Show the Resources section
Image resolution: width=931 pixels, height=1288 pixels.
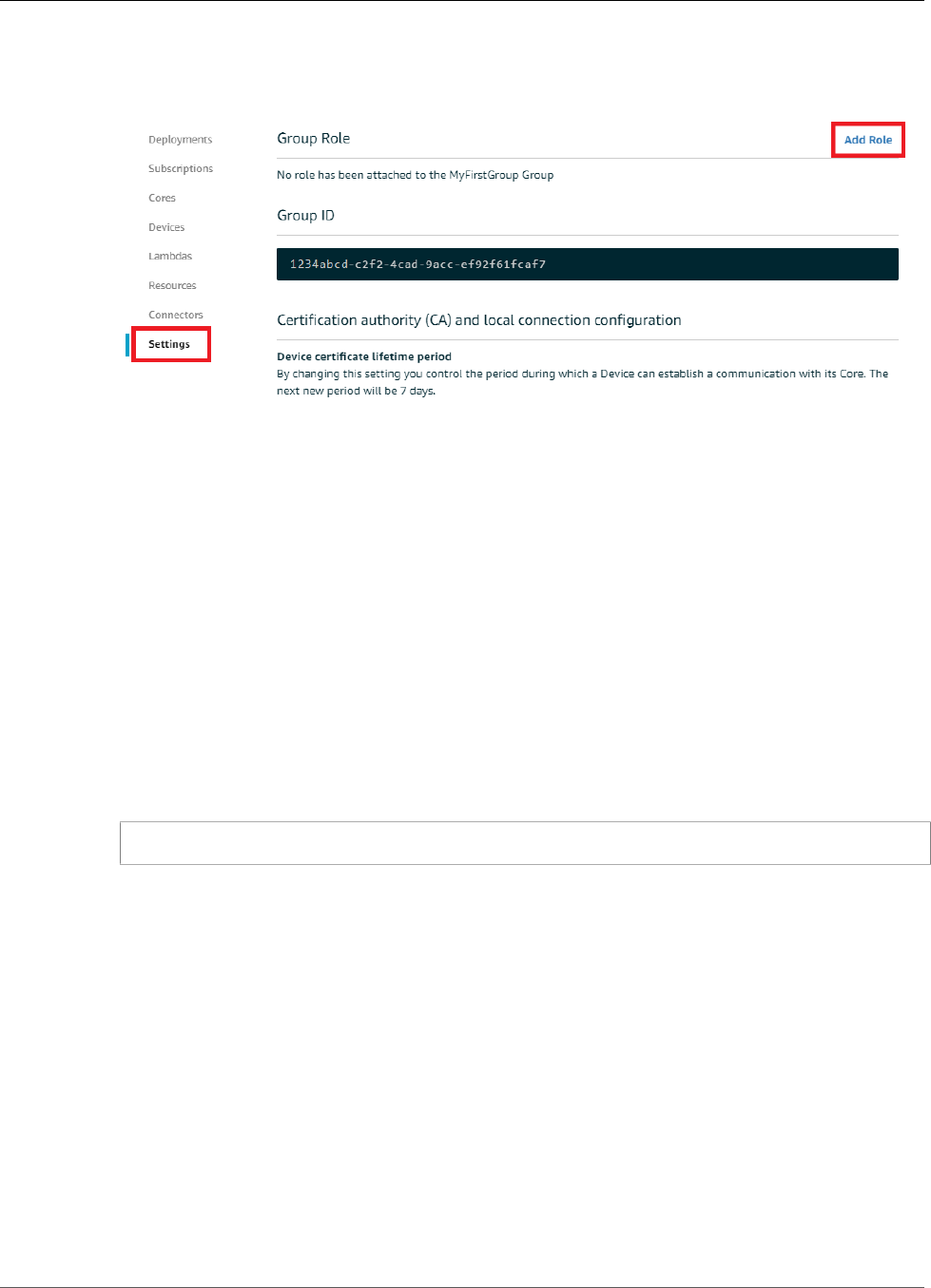[x=172, y=285]
